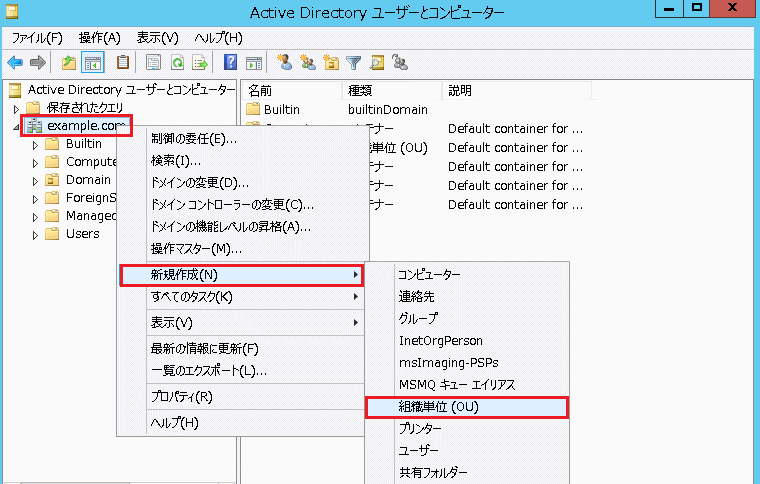Sort by the 説明 column header
Viewport: 760px width, 484px height.
coord(517,91)
